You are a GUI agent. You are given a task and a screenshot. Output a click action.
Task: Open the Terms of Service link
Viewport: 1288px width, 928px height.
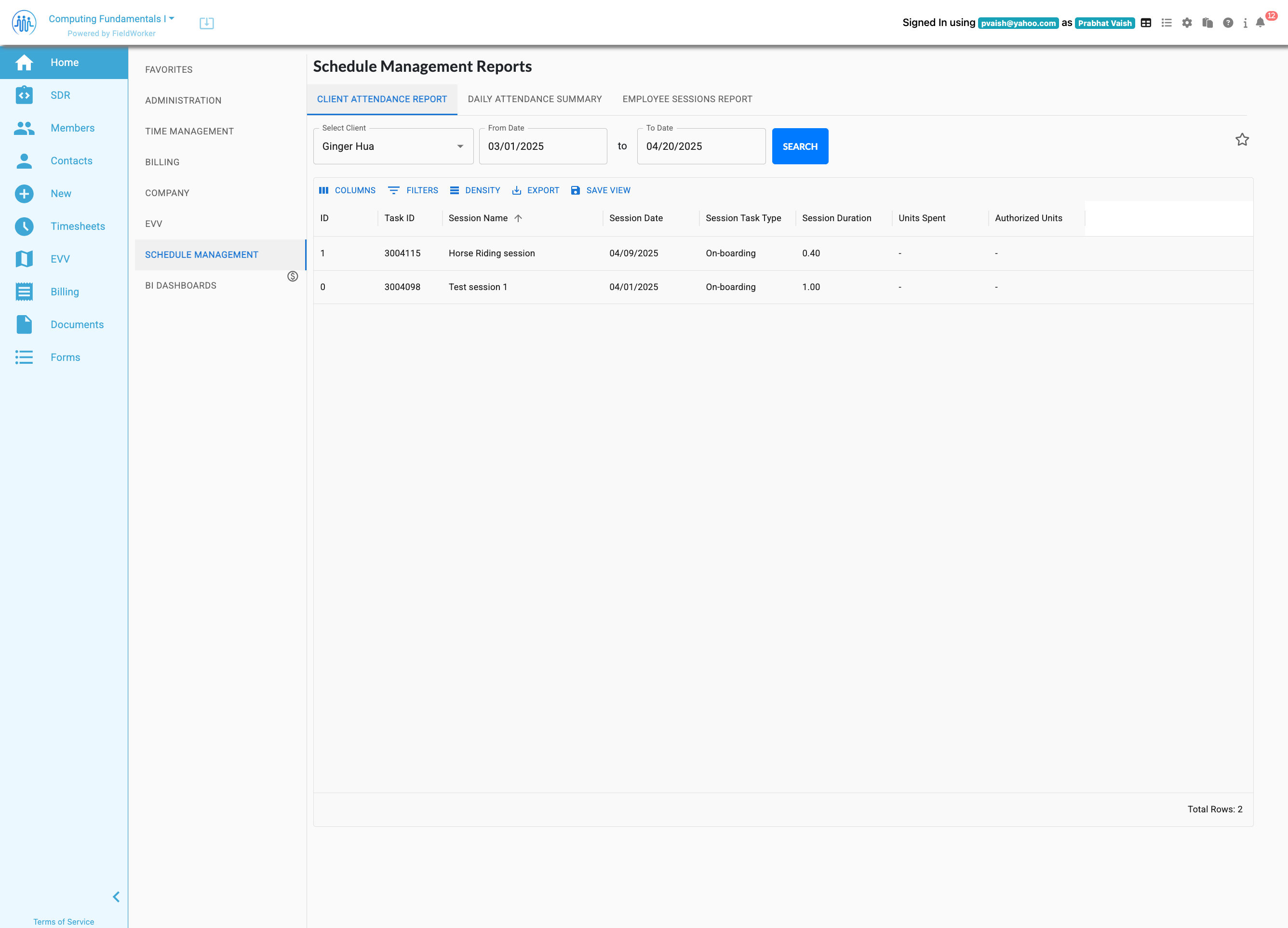click(64, 922)
